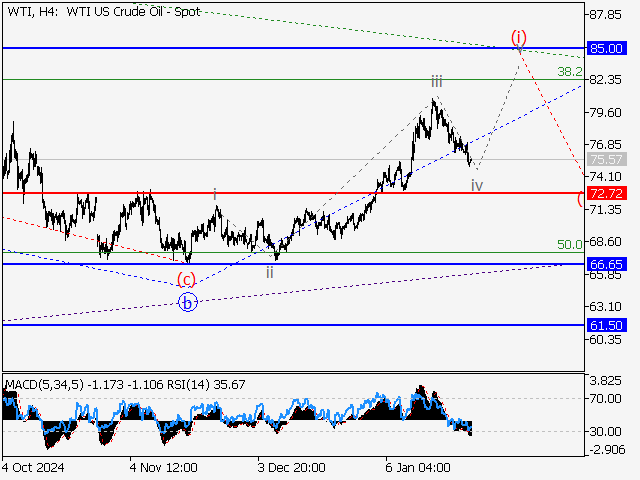Click the 3 Dec 20:00 date marker
640x480 pixels.
tap(292, 467)
